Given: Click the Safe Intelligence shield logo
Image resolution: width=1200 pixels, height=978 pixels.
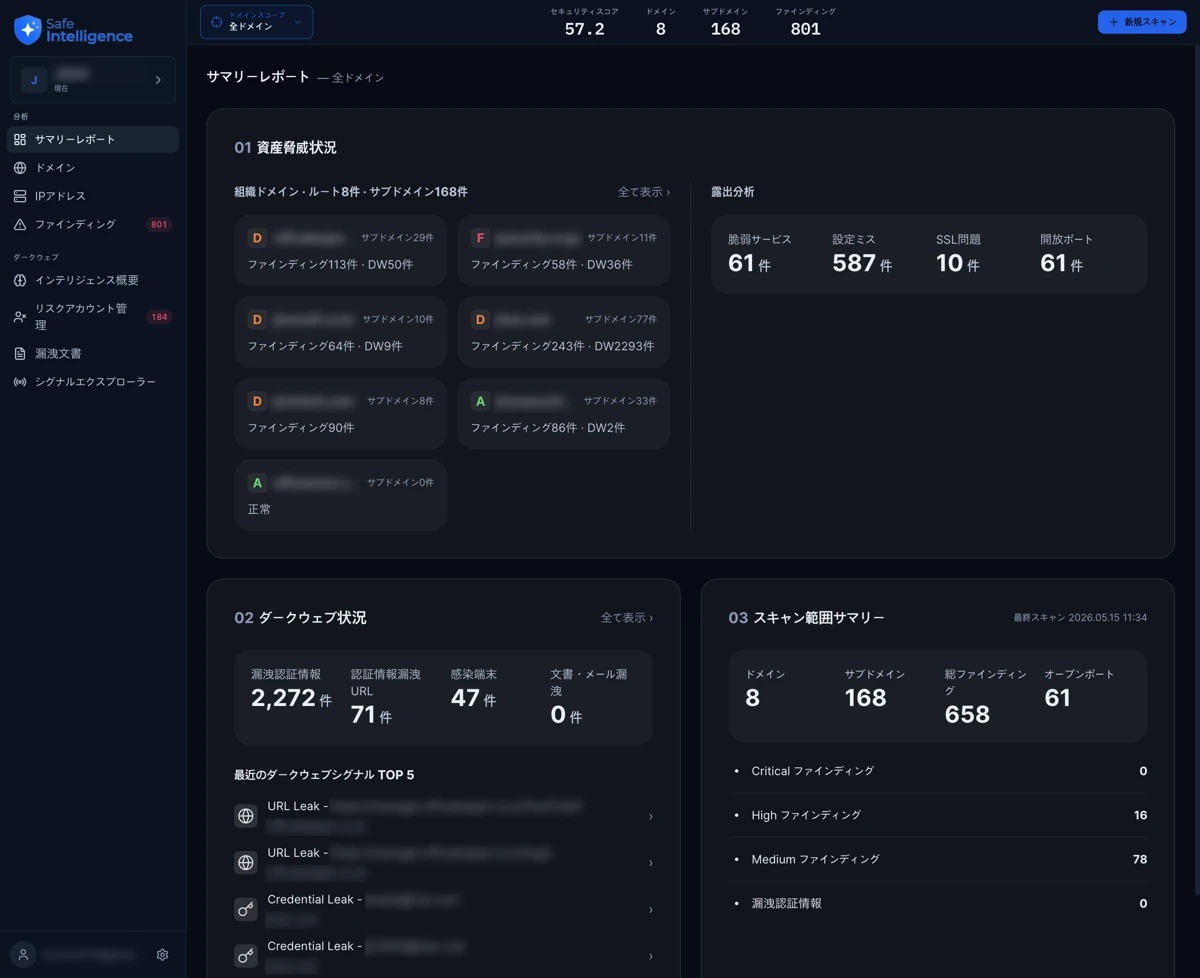Looking at the screenshot, I should coord(28,30).
